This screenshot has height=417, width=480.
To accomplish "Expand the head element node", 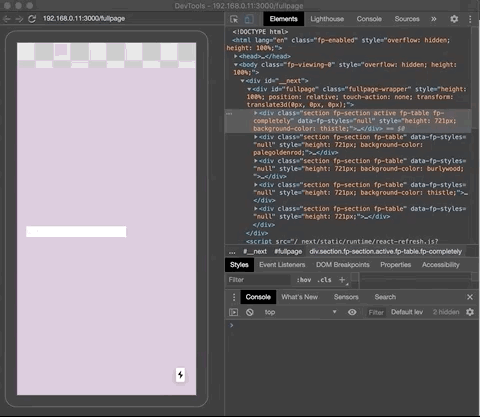I will coord(236,56).
